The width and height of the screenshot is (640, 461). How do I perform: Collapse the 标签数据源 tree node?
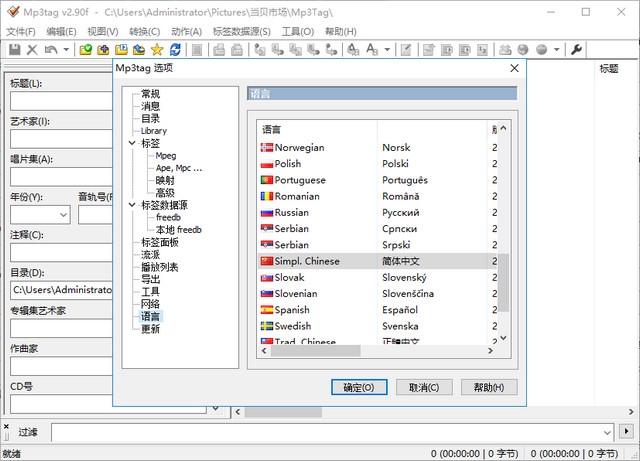[x=133, y=205]
